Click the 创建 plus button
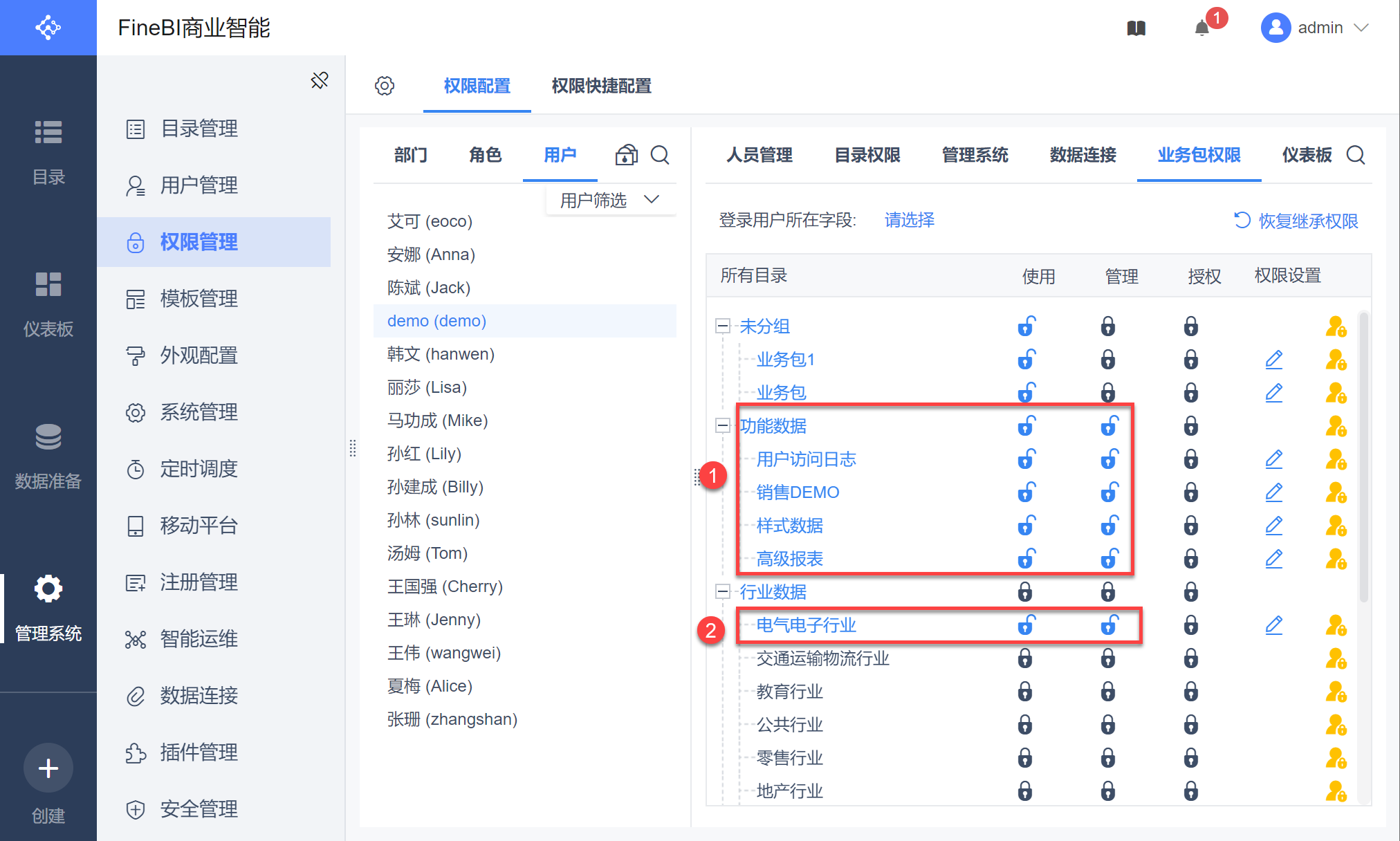The width and height of the screenshot is (1400, 841). 48,768
